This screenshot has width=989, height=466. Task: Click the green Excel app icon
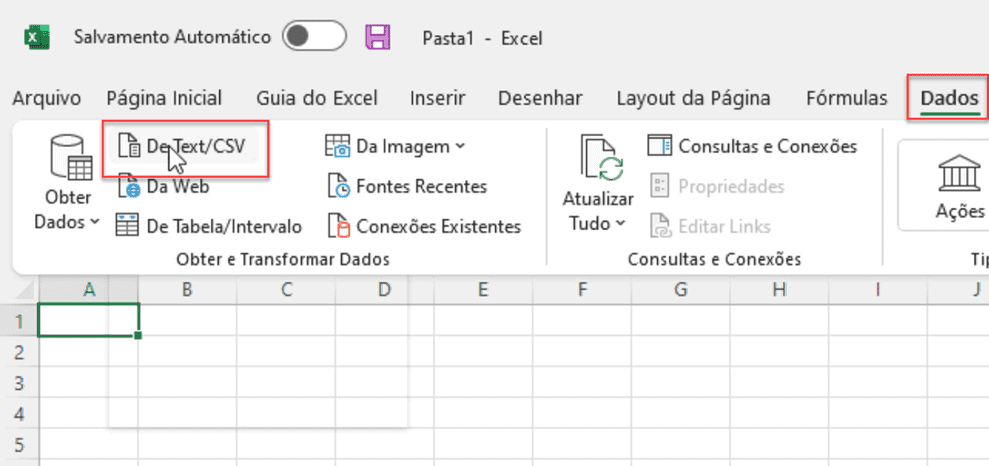[x=37, y=37]
